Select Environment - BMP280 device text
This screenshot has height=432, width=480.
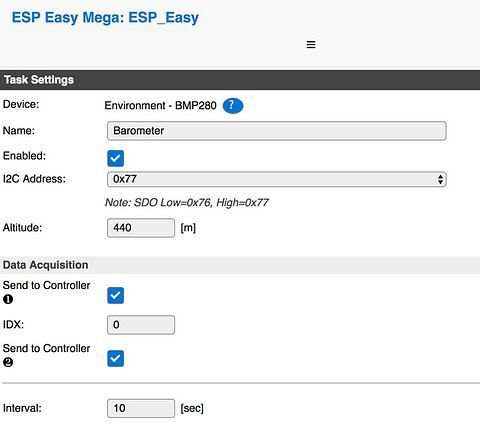160,105
